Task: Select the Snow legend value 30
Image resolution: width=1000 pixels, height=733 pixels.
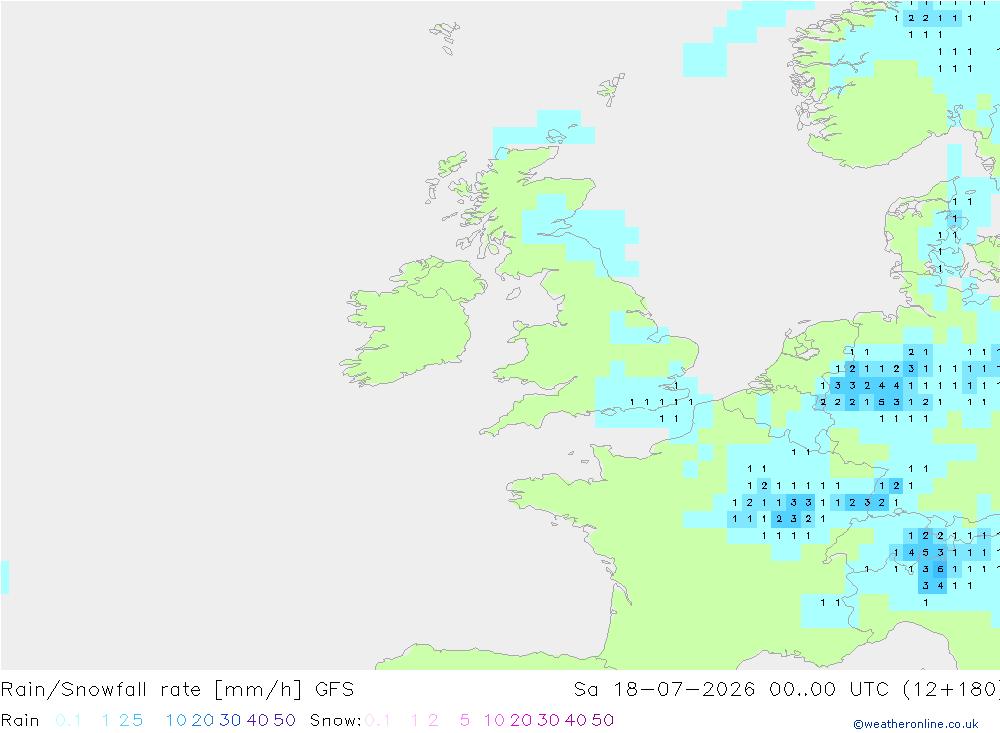Action: coord(548,720)
